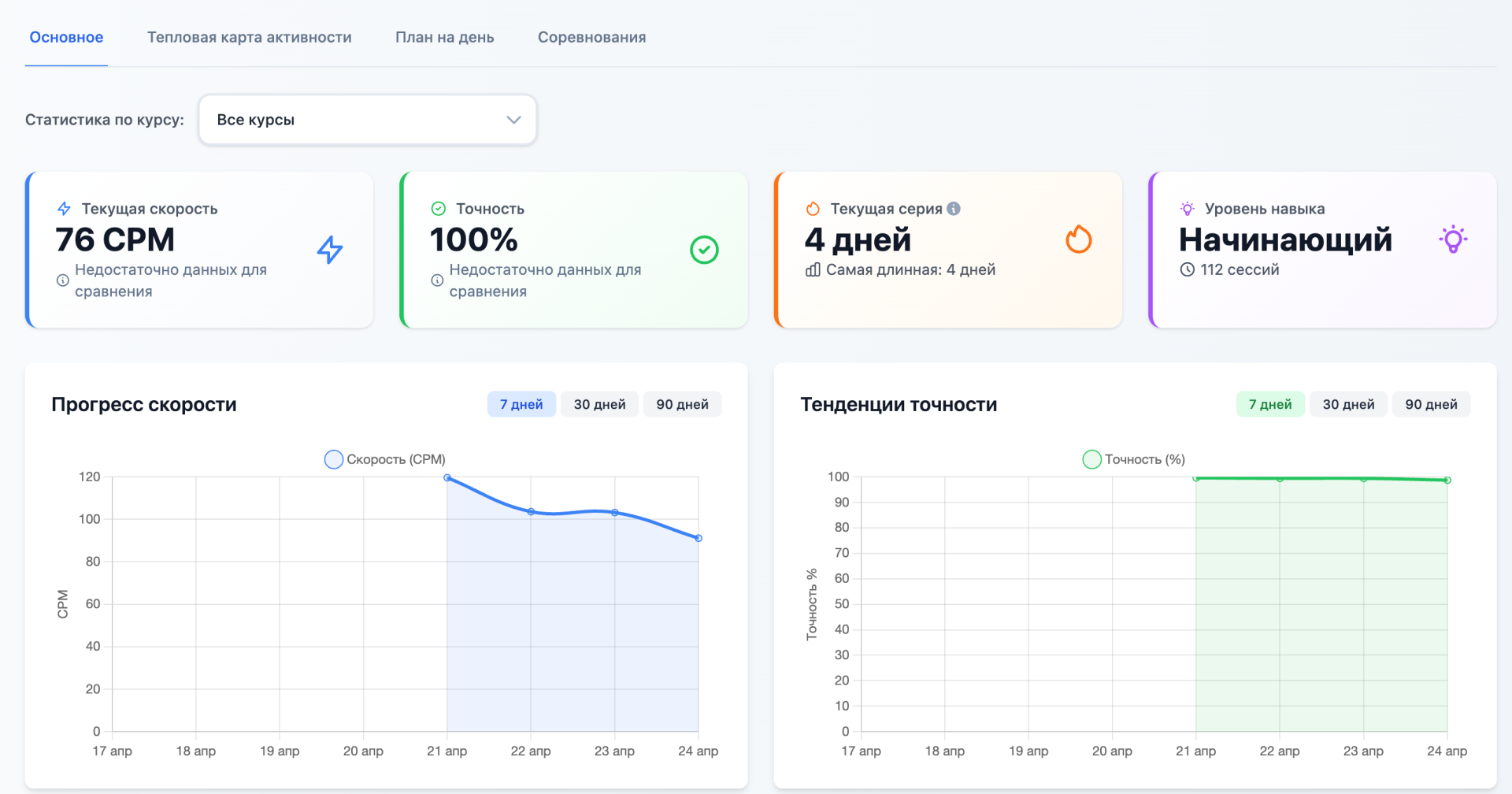The height and width of the screenshot is (794, 1512).
Task: Click the clock icon beside 112 сессий
Action: click(1187, 270)
